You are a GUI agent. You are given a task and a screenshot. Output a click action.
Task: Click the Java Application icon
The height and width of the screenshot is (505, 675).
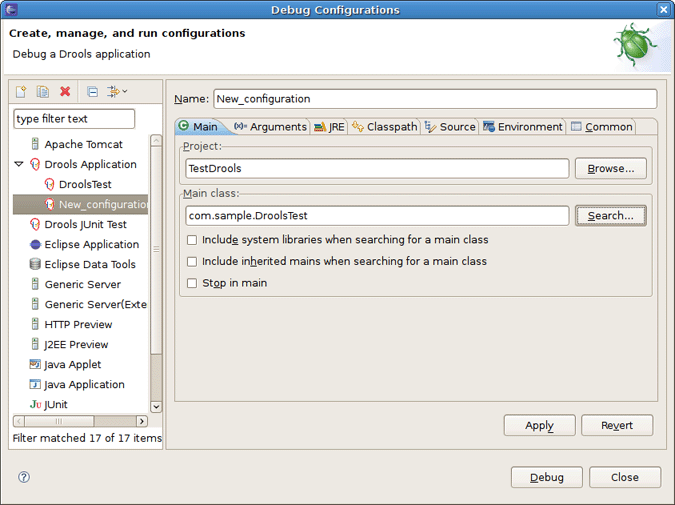[35, 384]
